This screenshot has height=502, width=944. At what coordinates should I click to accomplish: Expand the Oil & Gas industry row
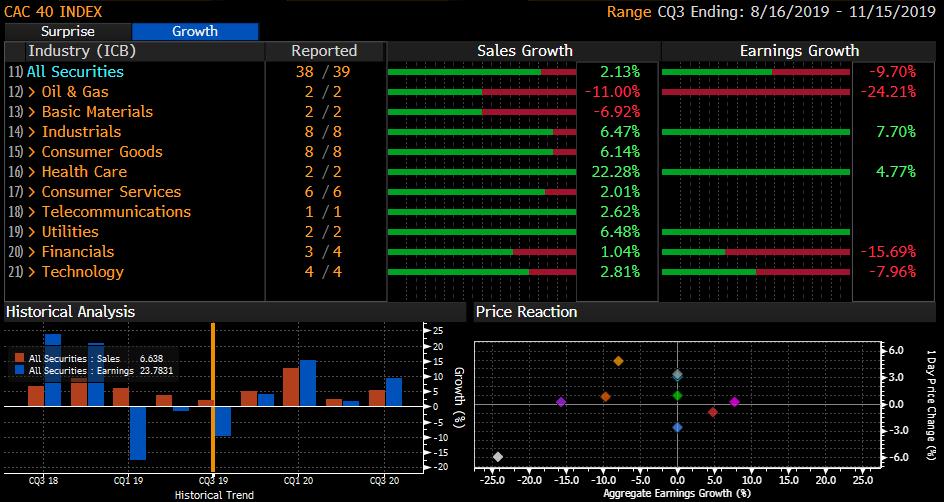[75, 92]
